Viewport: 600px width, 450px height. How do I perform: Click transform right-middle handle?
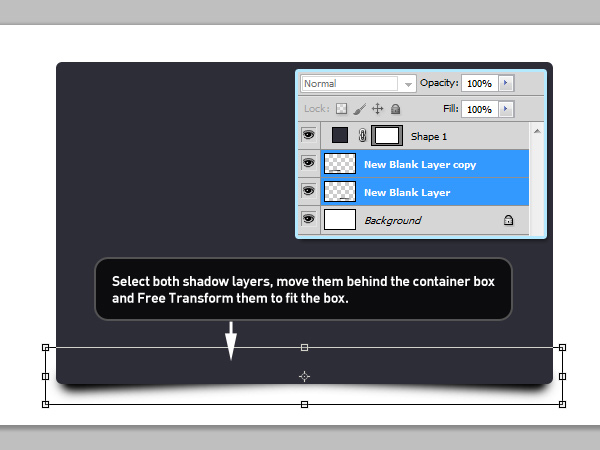pos(562,377)
